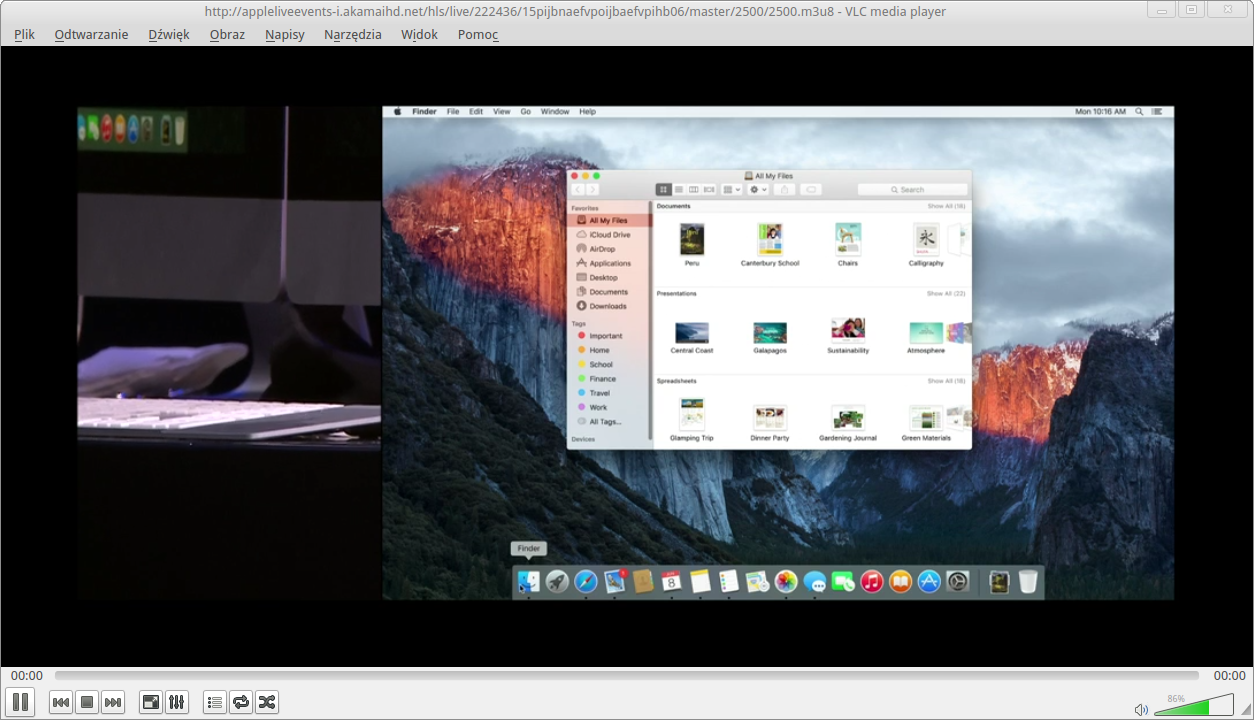This screenshot has height=720, width=1254.
Task: Select iCloud Drive in Finder sidebar
Action: (x=610, y=235)
